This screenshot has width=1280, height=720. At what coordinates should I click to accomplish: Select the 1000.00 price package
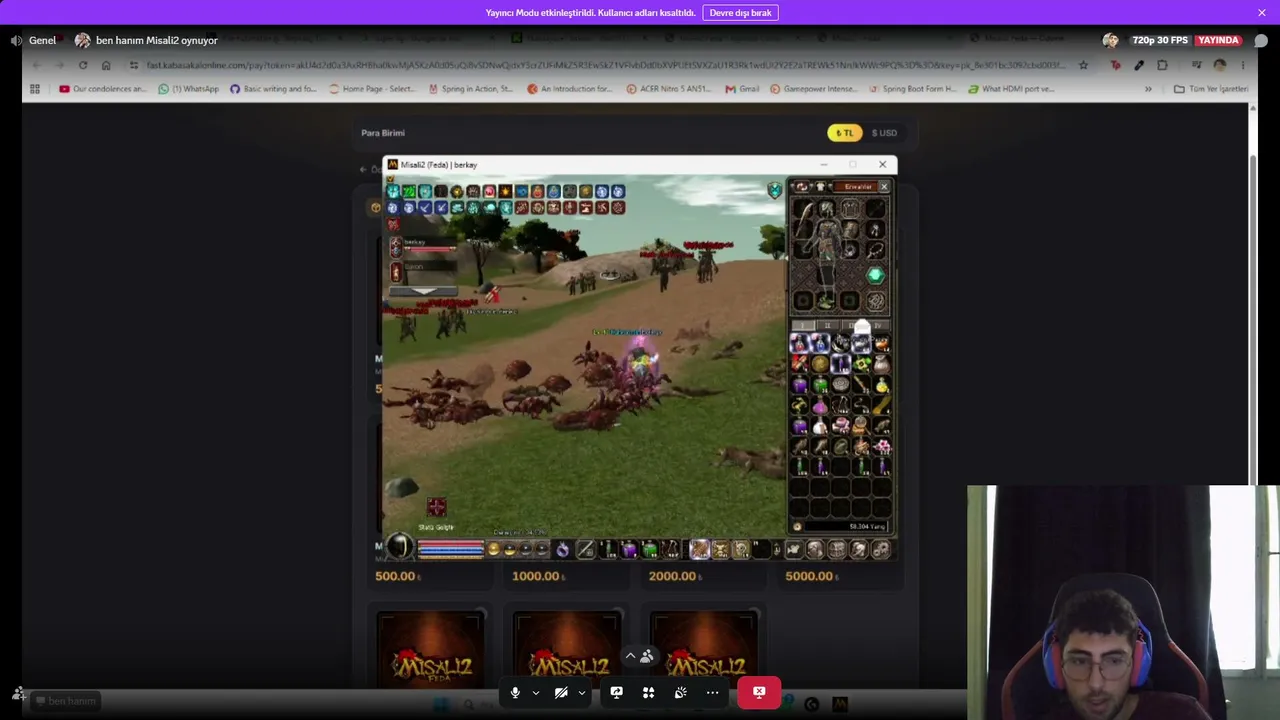537,576
